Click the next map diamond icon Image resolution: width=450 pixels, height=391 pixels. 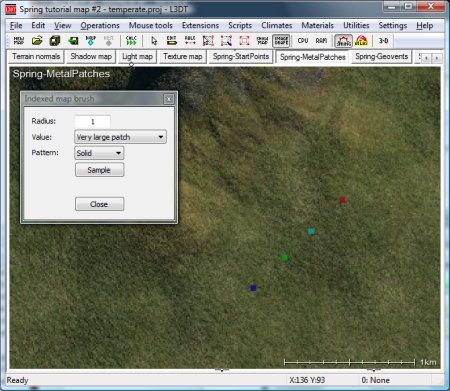tap(91, 41)
